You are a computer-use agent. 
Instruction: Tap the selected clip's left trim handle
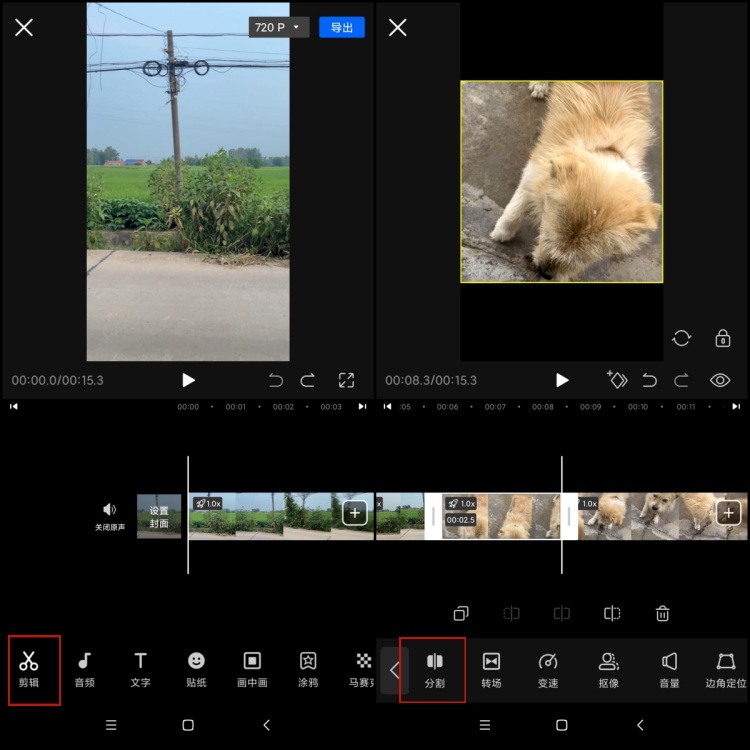[433, 517]
